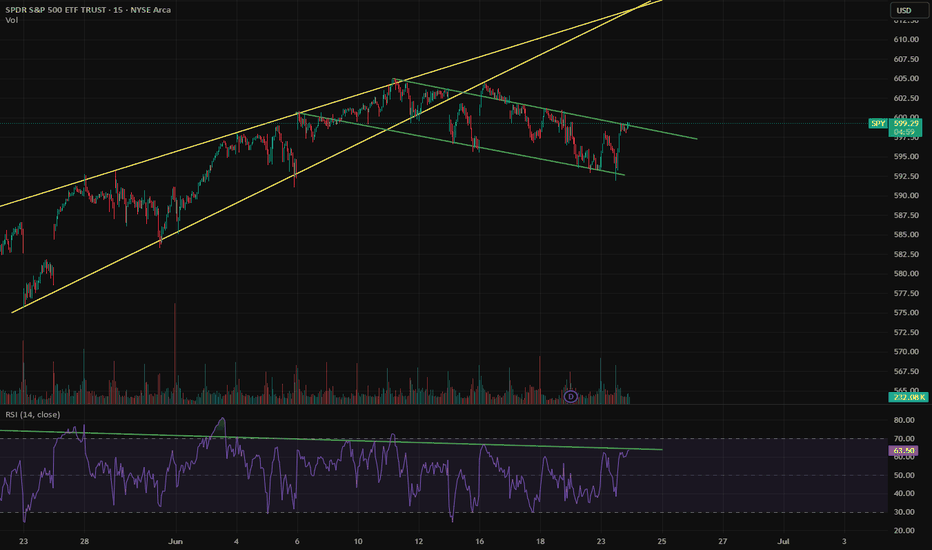Click the 599.29 current price label

[x=906, y=124]
